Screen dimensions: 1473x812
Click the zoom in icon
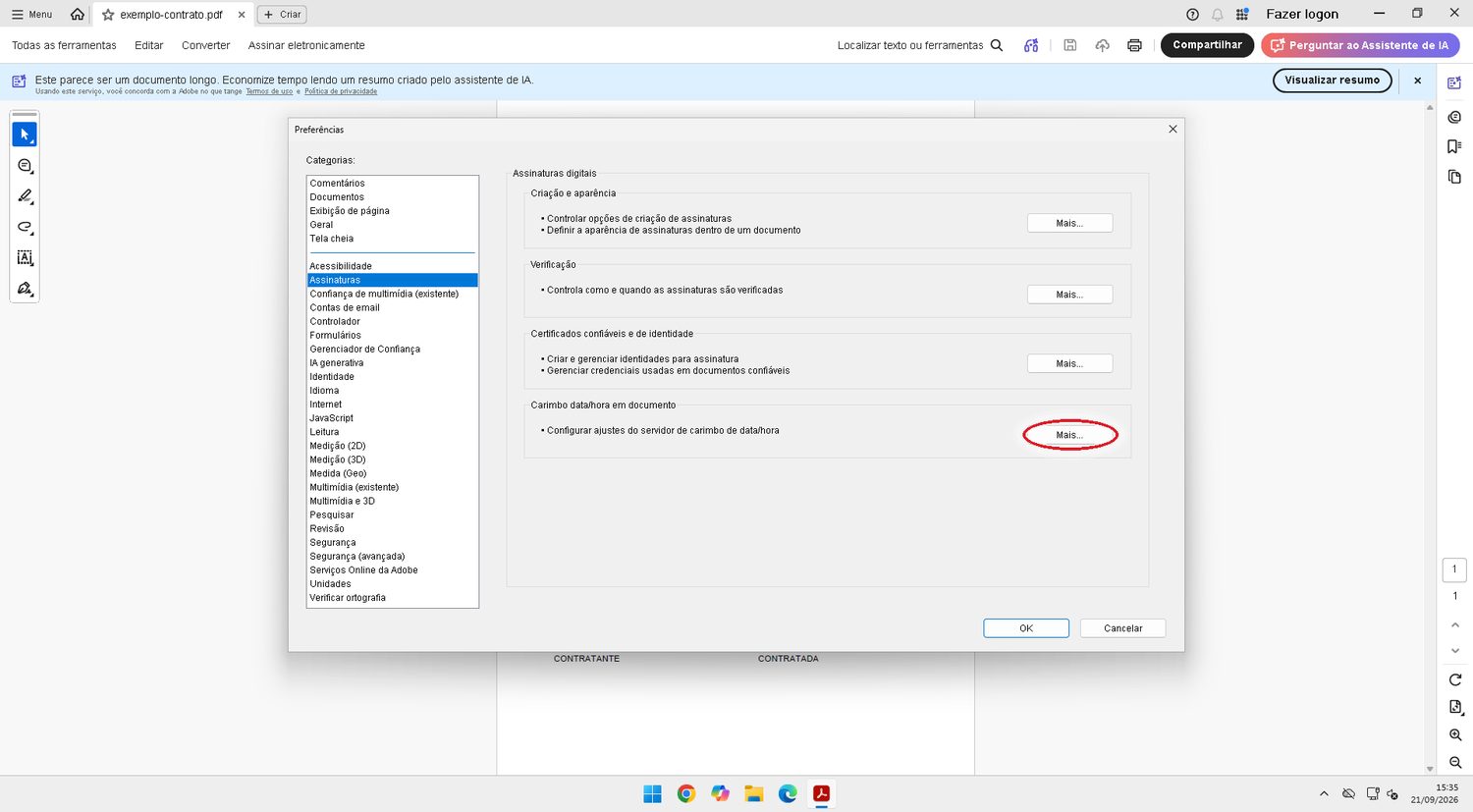click(1455, 734)
